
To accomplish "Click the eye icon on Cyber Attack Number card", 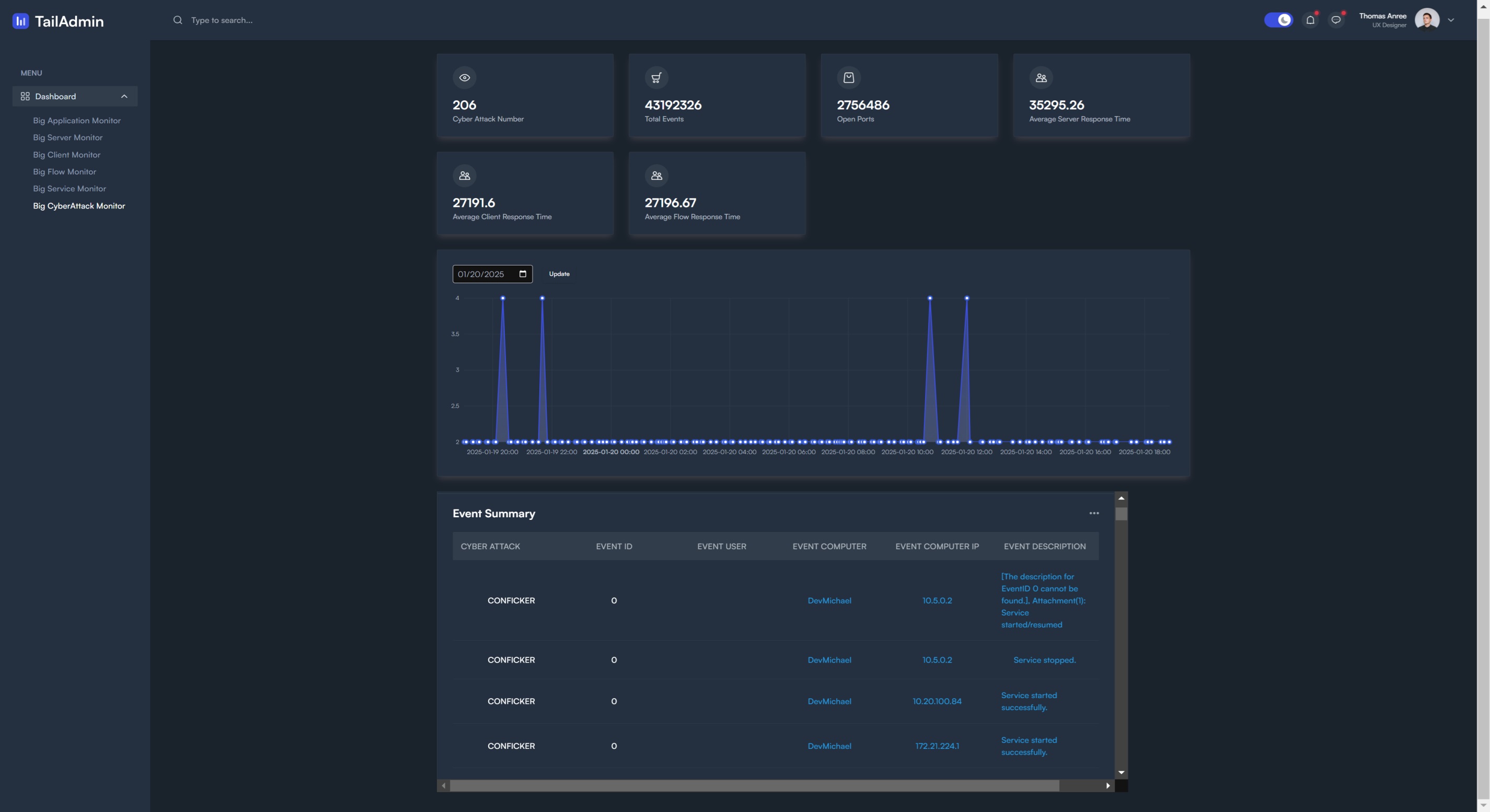I will pyautogui.click(x=464, y=77).
